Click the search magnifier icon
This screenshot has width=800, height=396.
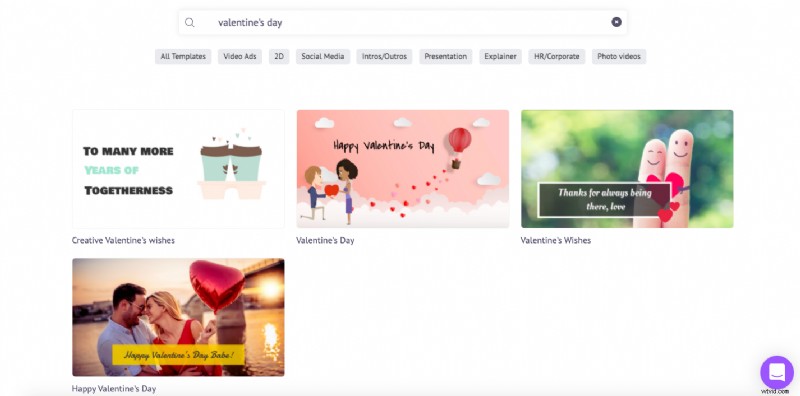point(189,22)
